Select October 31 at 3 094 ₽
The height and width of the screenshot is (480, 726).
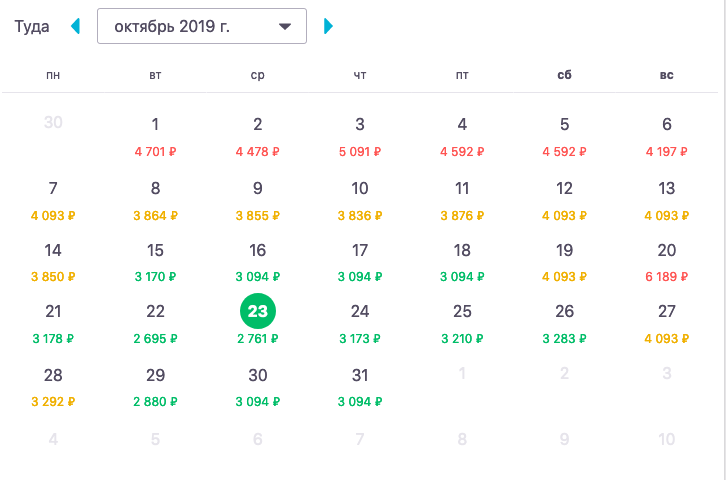tap(360, 385)
